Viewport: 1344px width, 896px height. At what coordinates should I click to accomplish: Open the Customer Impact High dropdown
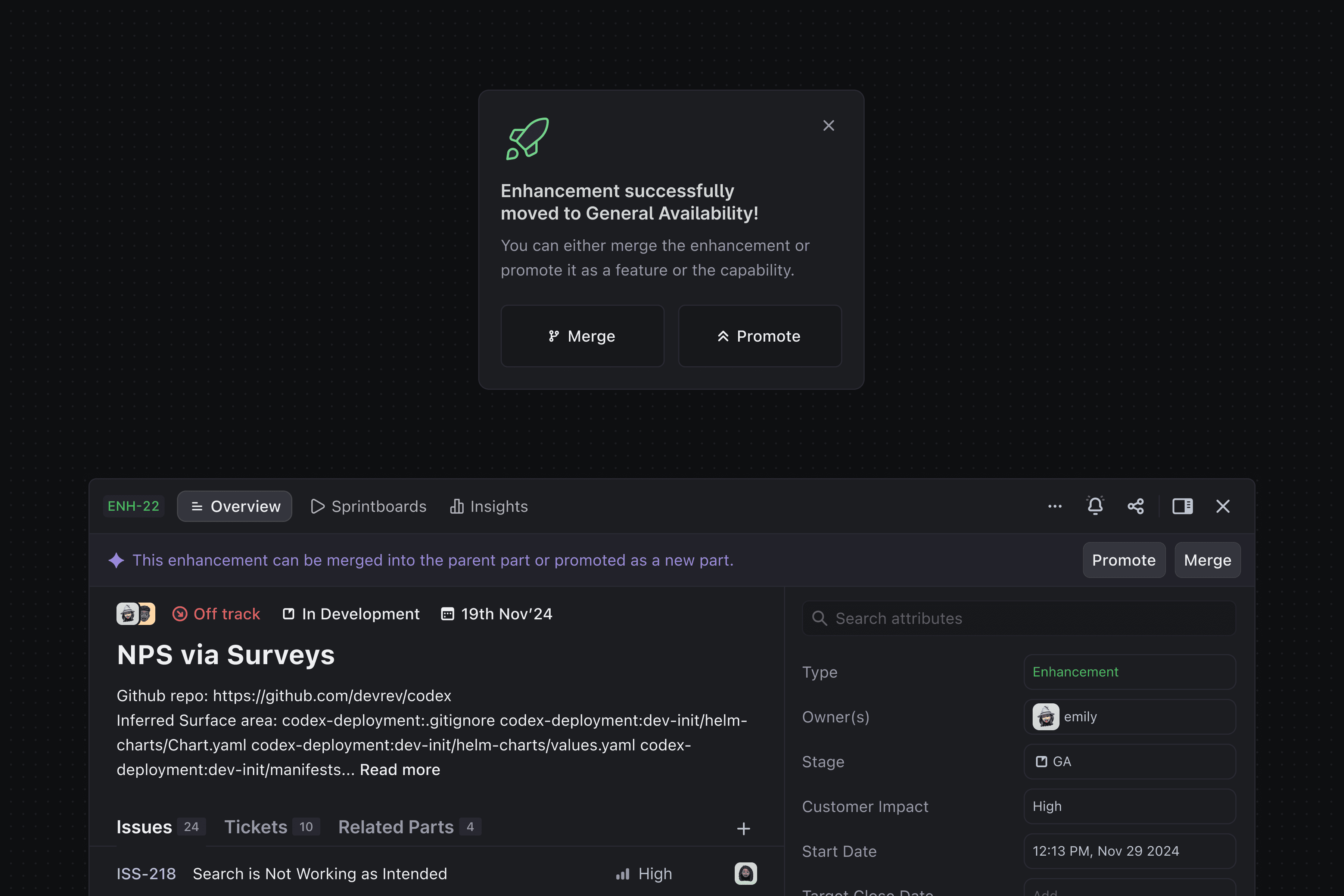coord(1129,806)
